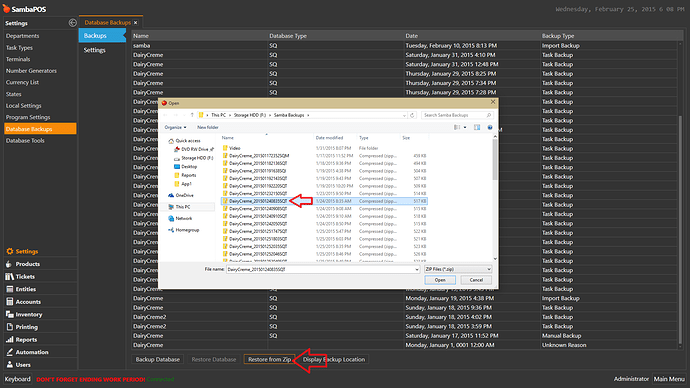Expand the address bar previous locations dropdown
Screen dimensions: 690x388
pyautogui.click(x=404, y=115)
